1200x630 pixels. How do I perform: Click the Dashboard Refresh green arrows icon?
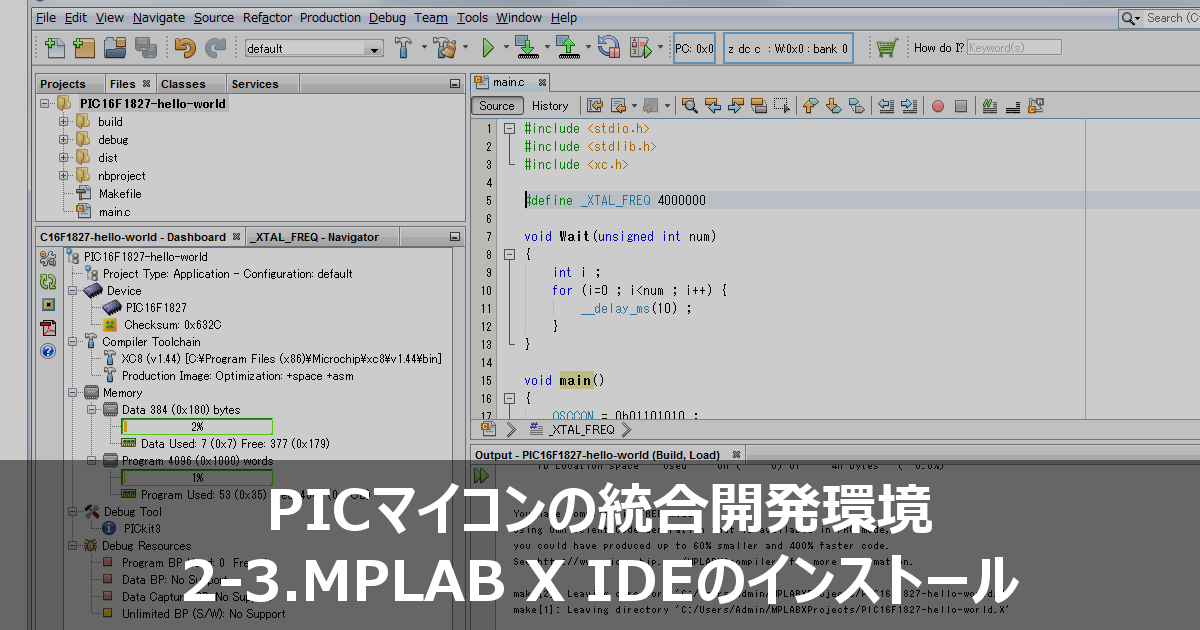47,282
